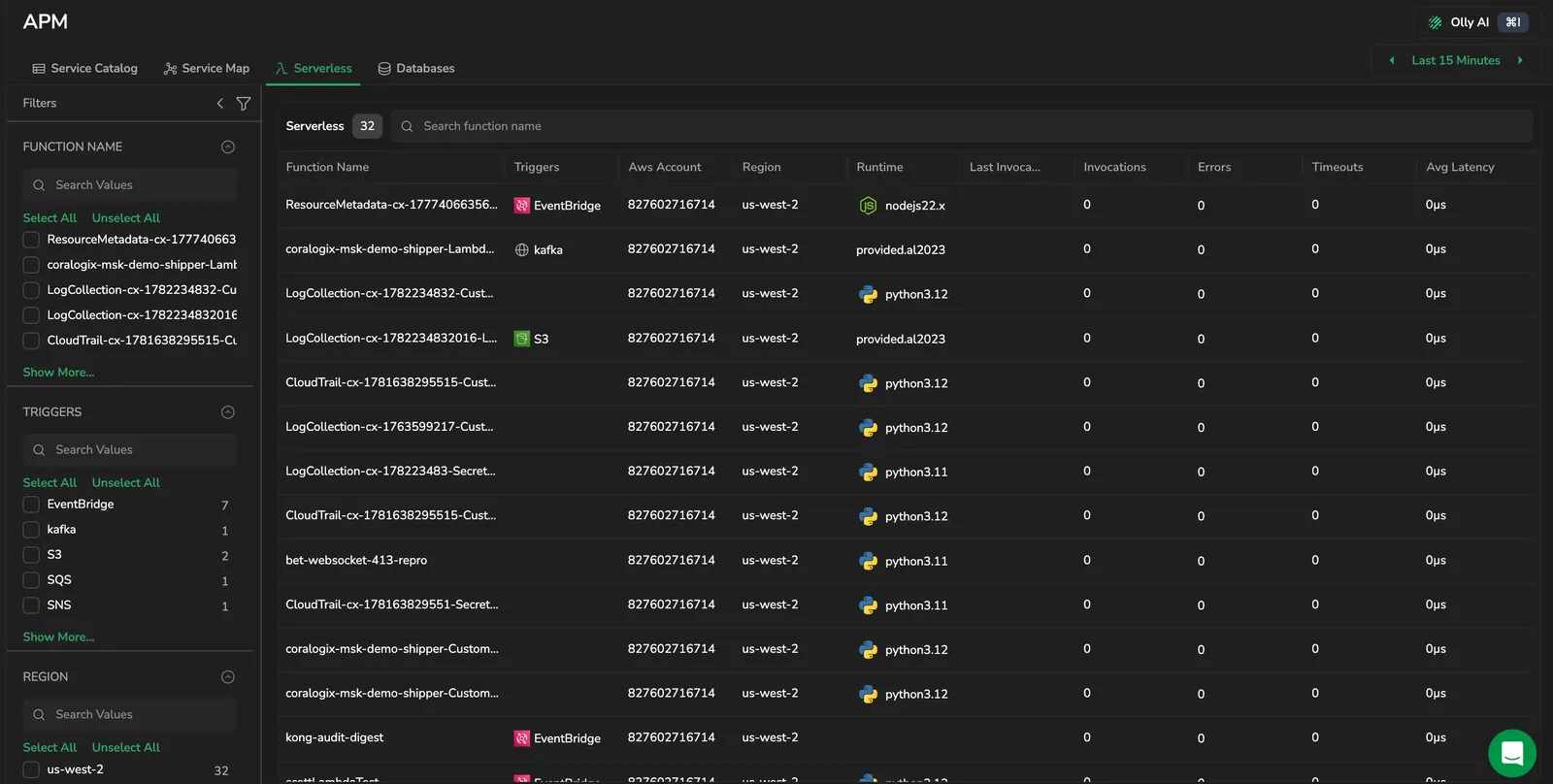
Task: Open kong-audit-digest function
Action: [x=334, y=737]
